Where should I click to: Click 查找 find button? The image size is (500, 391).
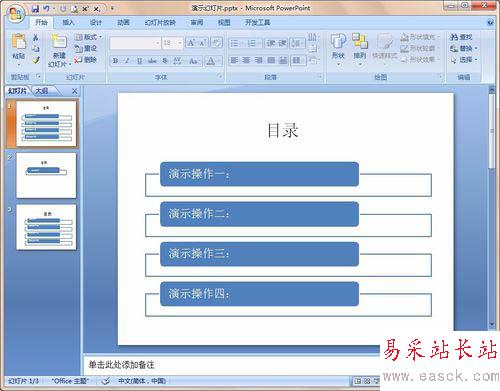(x=461, y=37)
